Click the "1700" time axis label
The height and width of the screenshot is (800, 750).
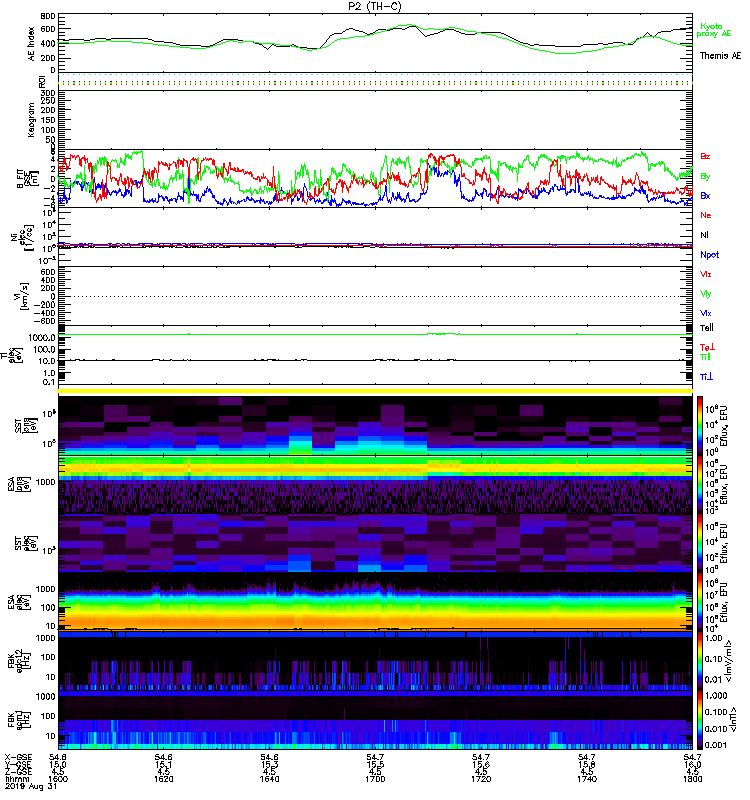(375, 779)
